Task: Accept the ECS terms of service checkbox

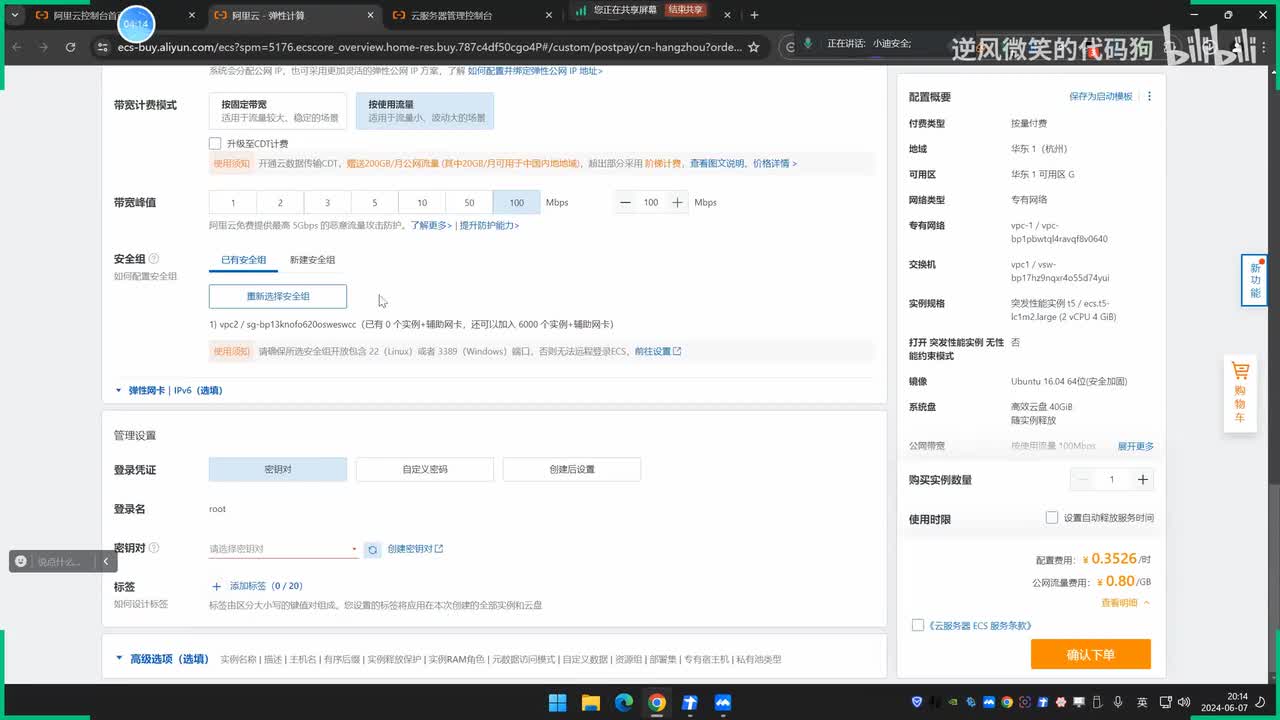Action: [x=918, y=625]
